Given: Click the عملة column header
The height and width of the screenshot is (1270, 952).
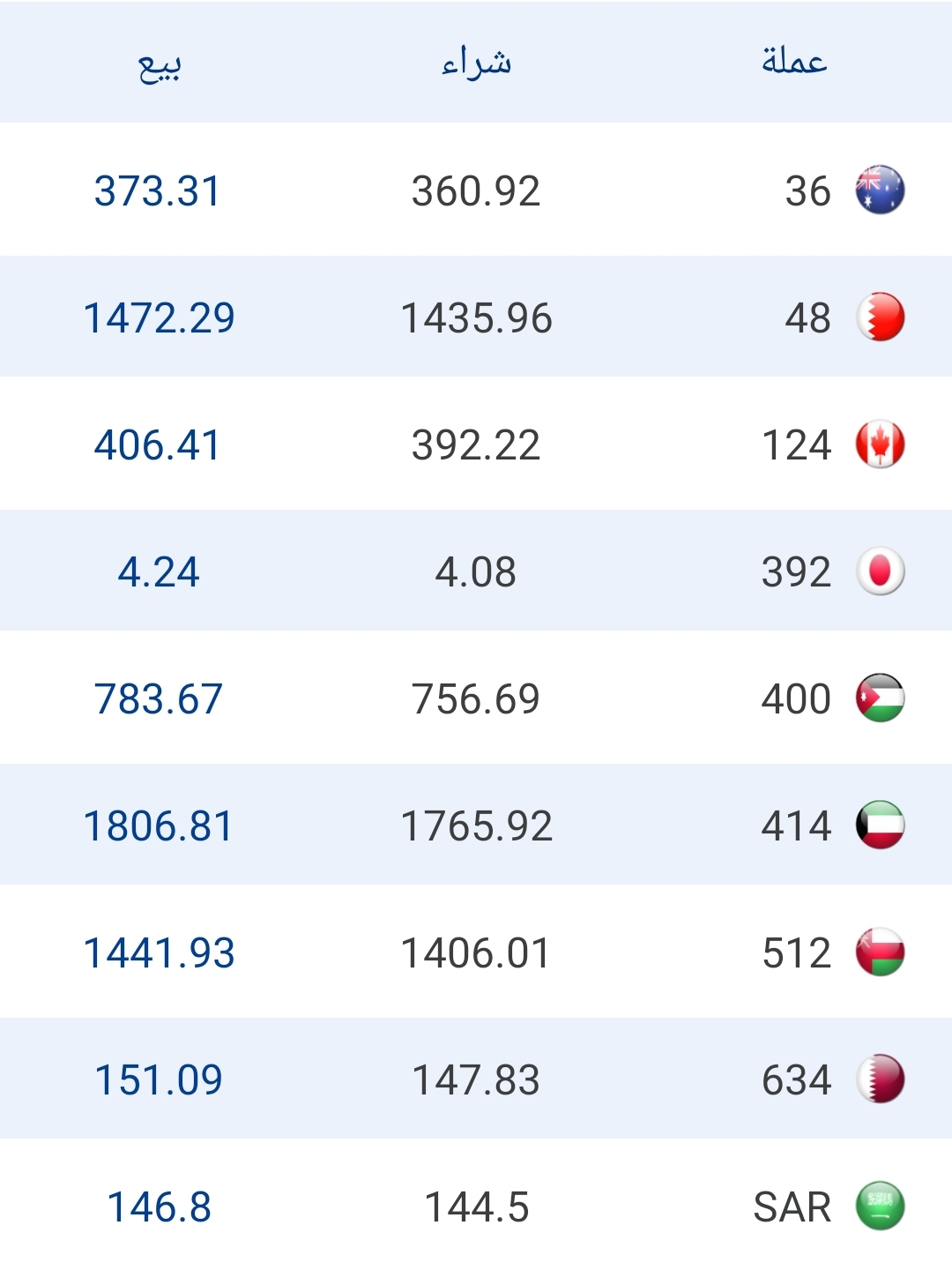Looking at the screenshot, I should click(x=794, y=62).
